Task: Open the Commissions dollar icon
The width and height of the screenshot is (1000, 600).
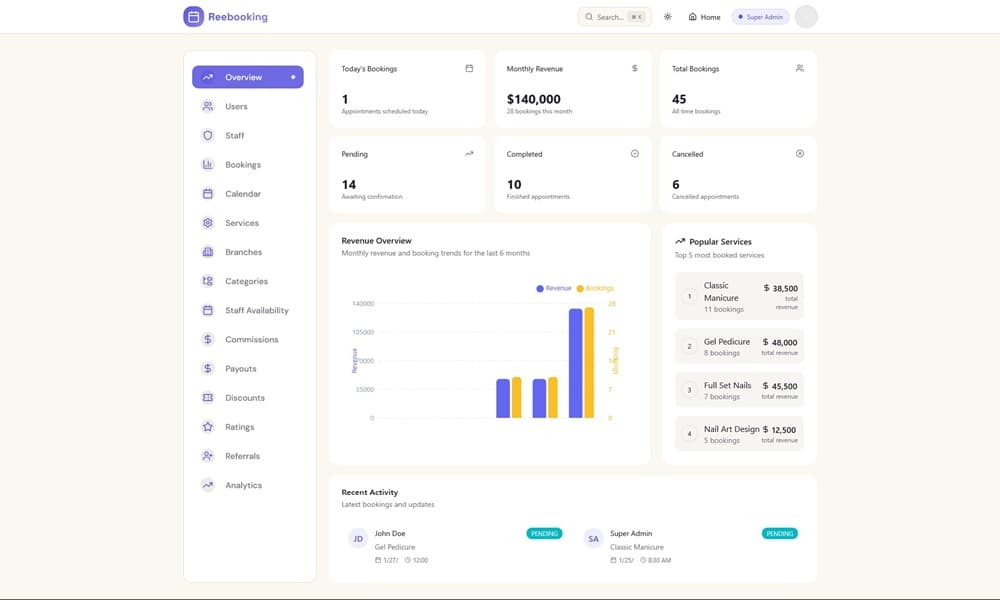Action: pos(208,340)
